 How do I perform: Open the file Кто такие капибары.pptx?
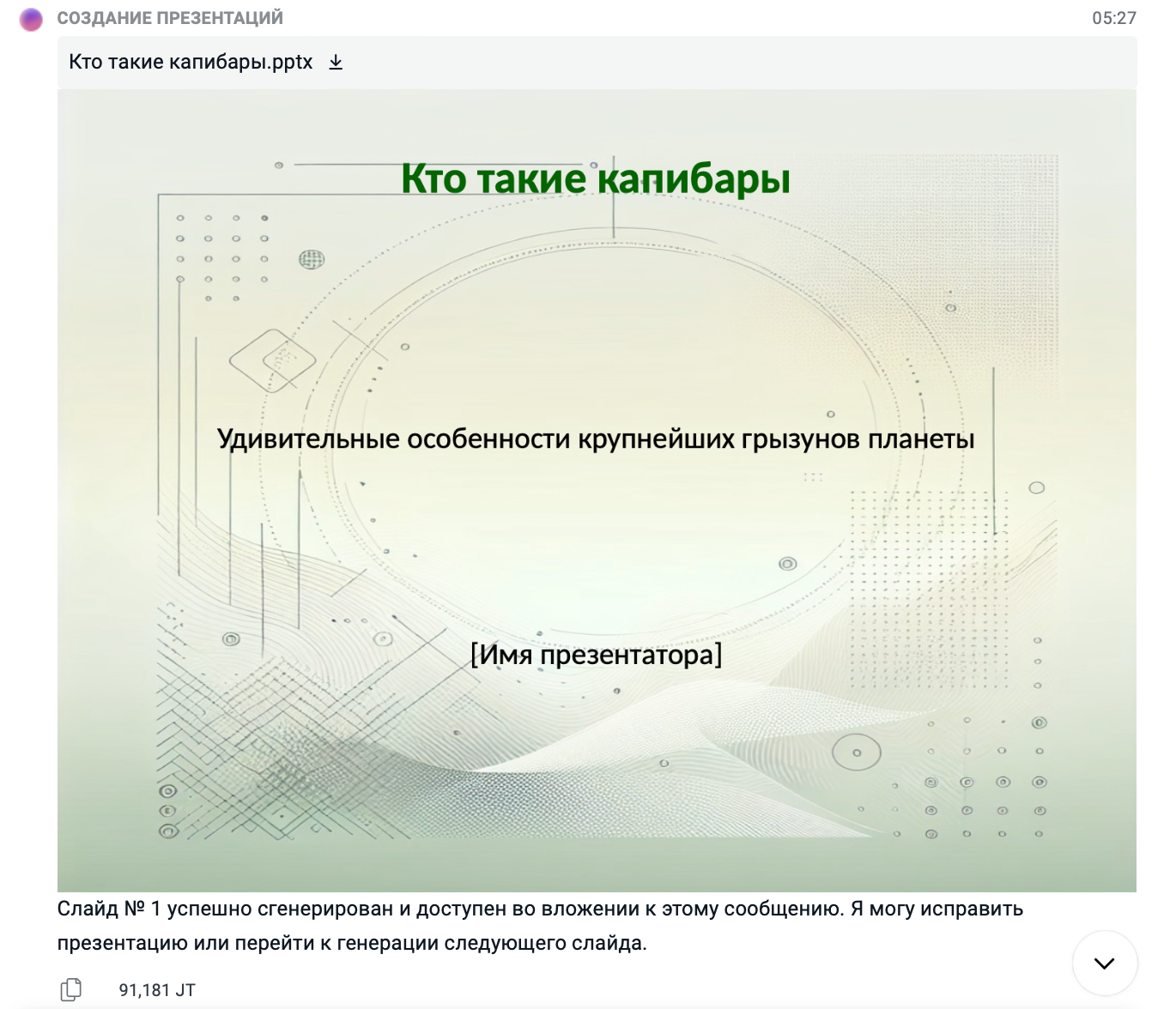point(191,62)
